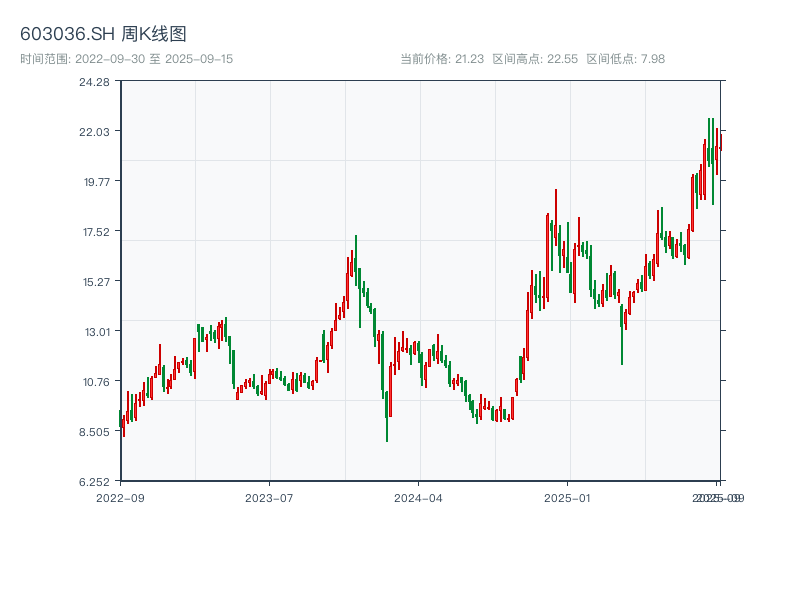This screenshot has width=800, height=600.
Task: Click the y-axis value 13.01
Action: (x=97, y=332)
